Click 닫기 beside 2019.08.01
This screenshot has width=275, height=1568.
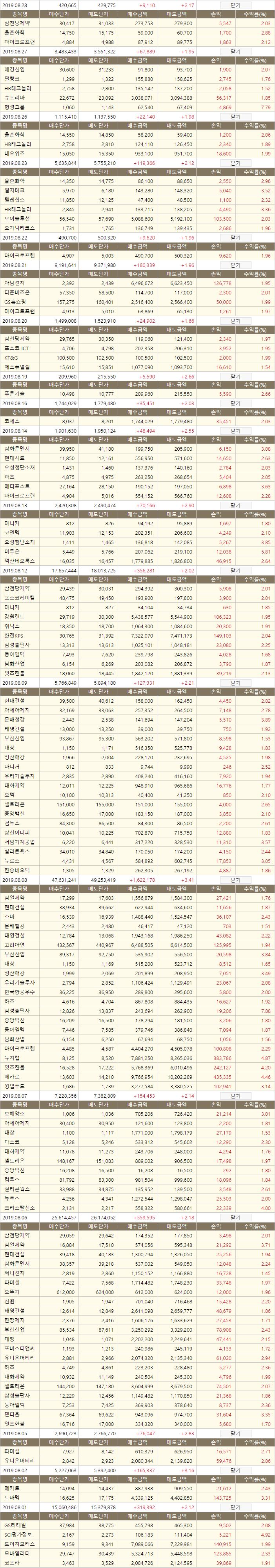point(235,1508)
